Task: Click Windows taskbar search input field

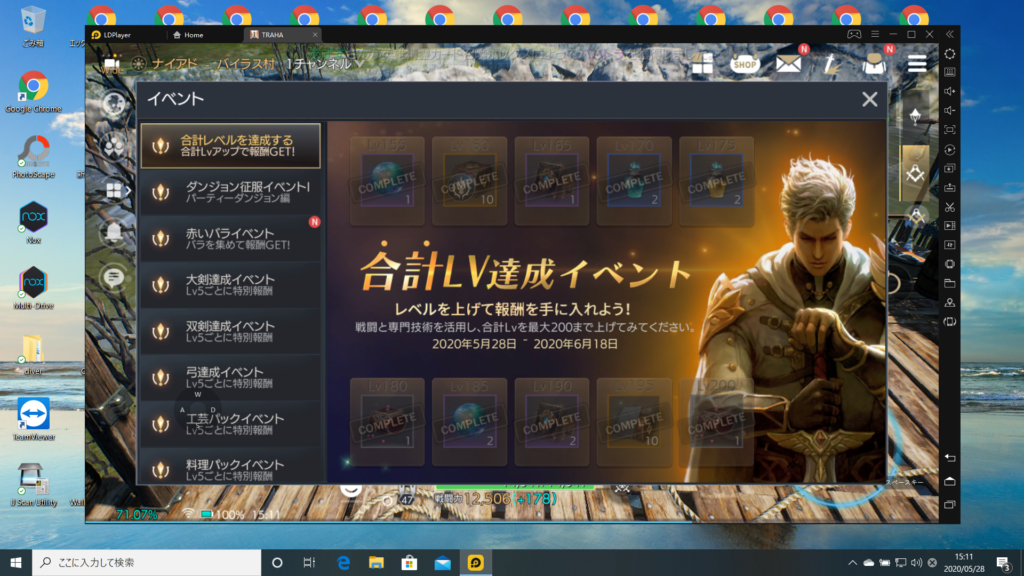Action: (x=145, y=562)
